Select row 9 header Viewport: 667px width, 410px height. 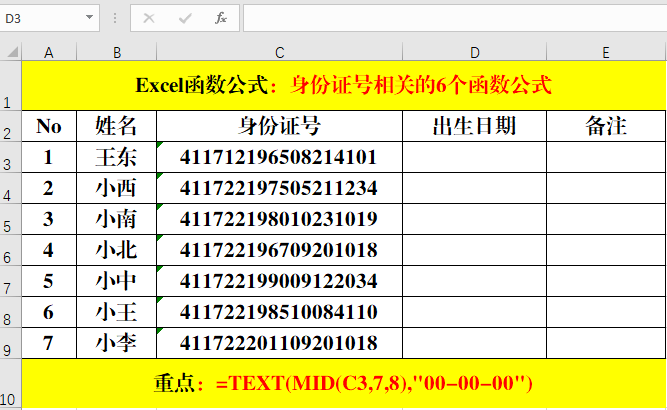coord(10,344)
